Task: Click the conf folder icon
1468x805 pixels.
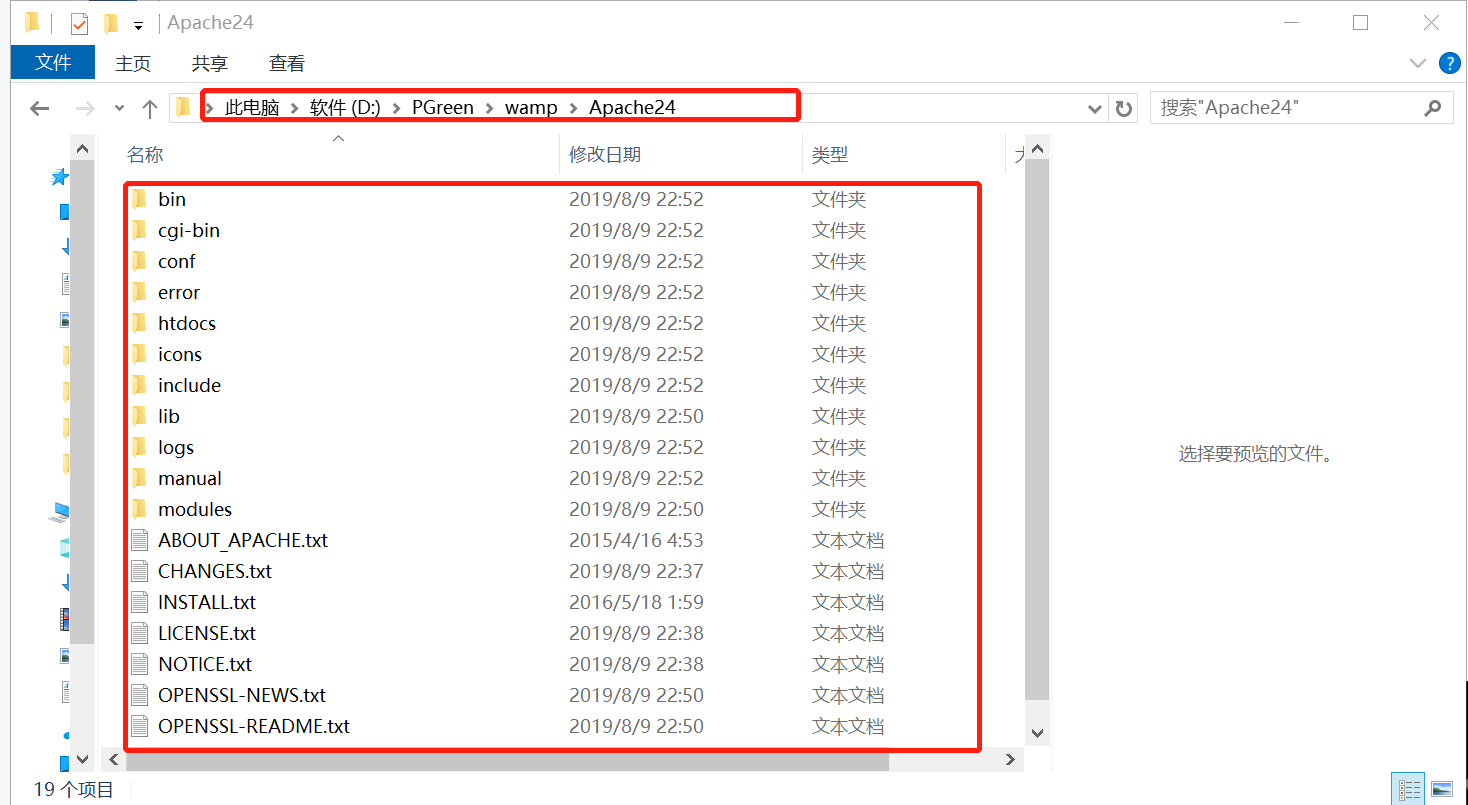Action: [x=140, y=261]
